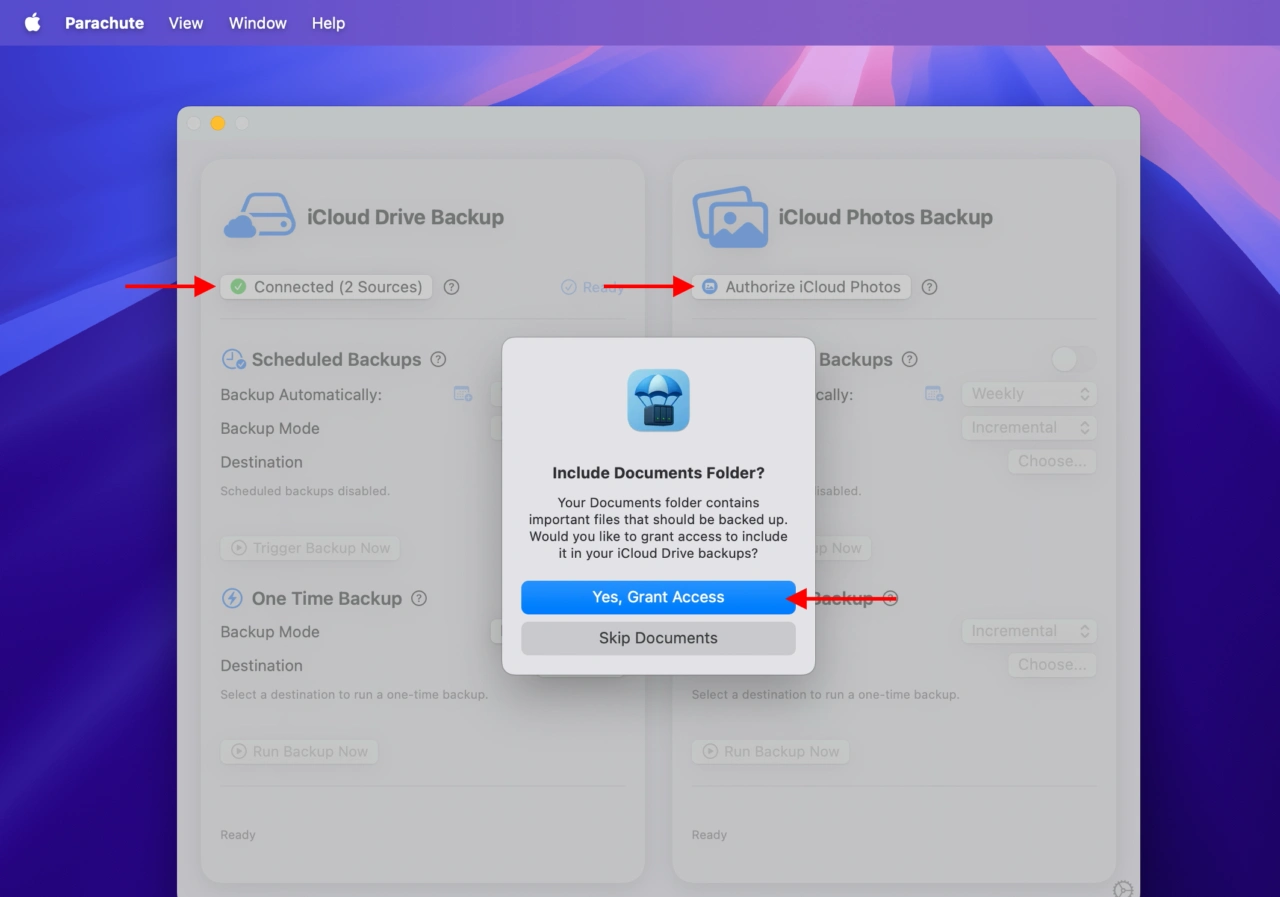Click Trigger Backup Now for iCloud Drive
The image size is (1280, 897).
pos(310,548)
